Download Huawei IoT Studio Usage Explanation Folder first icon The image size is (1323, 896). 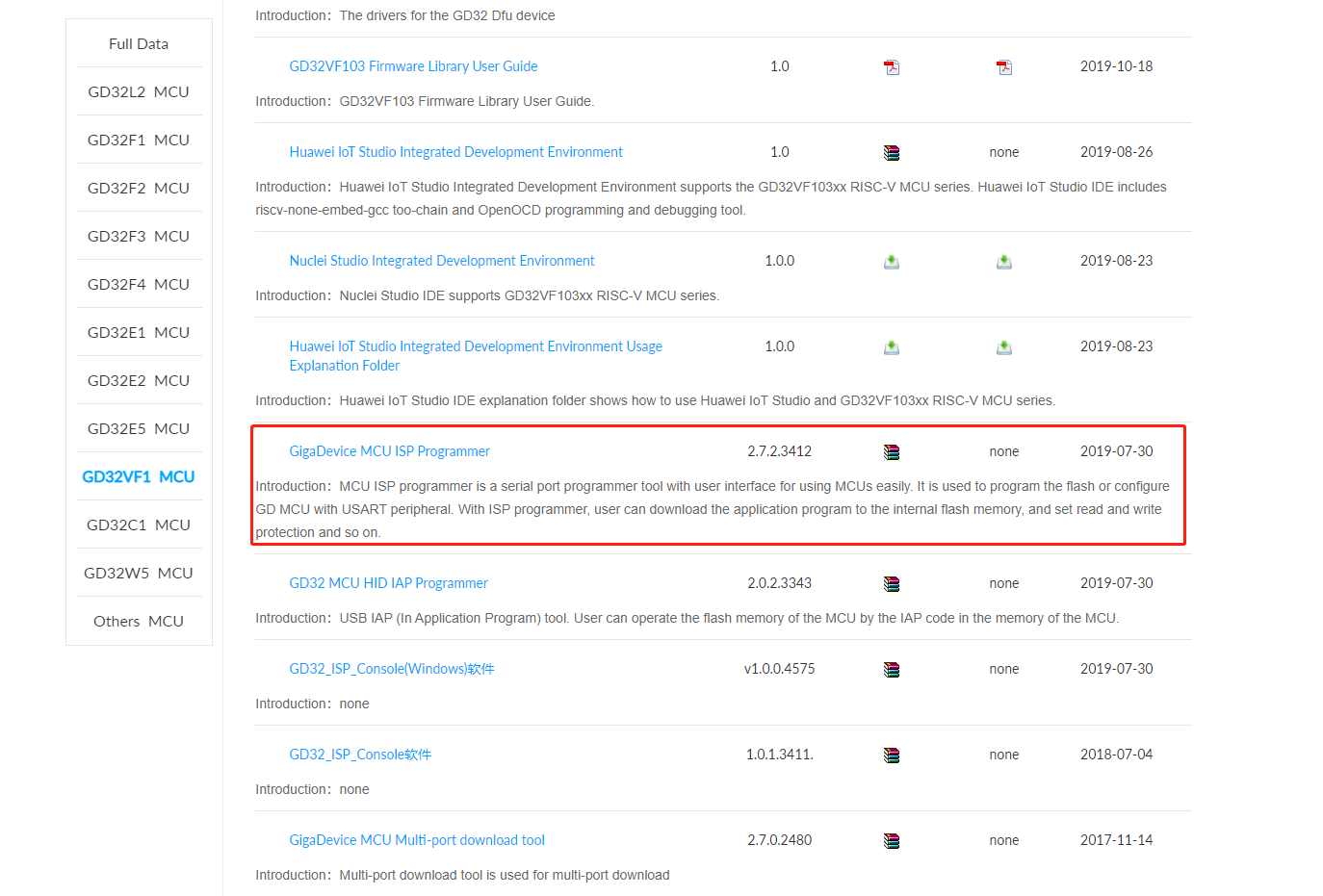tap(892, 347)
